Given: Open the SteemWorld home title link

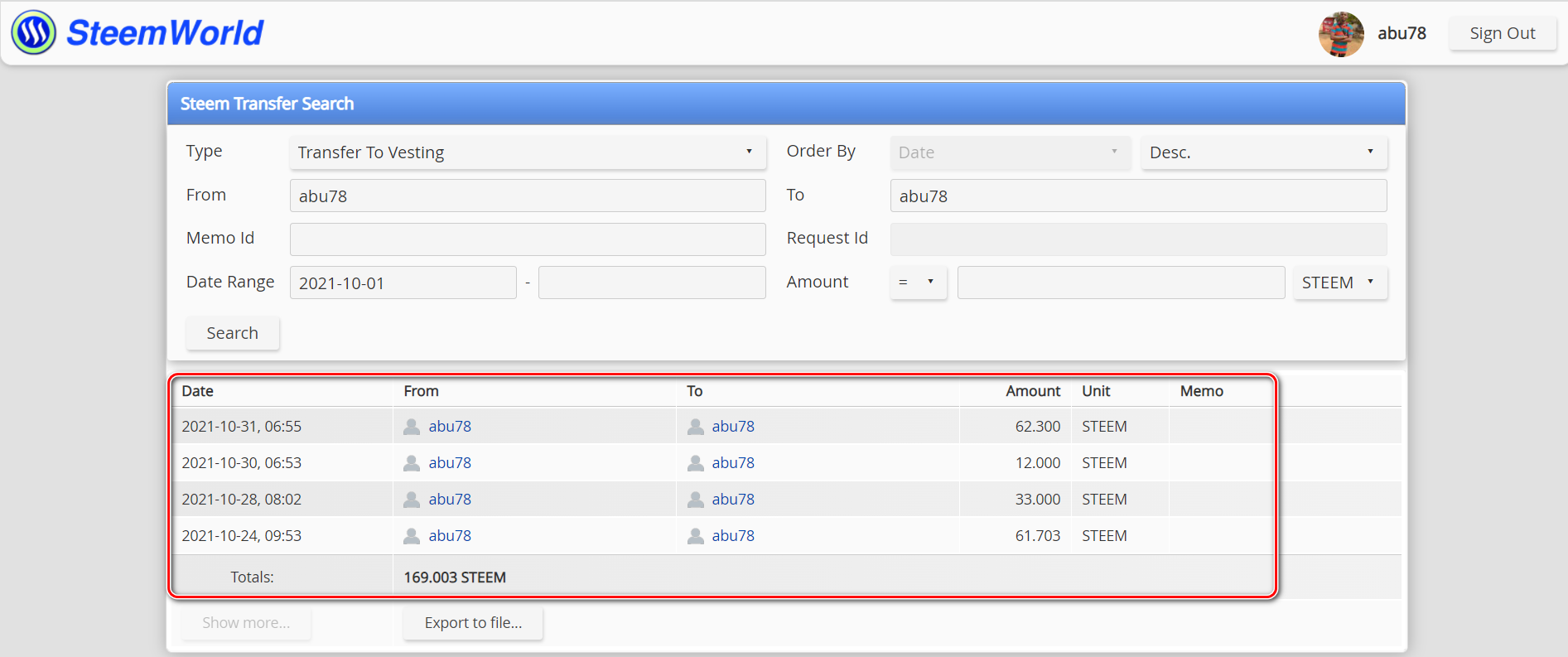Looking at the screenshot, I should [x=165, y=33].
